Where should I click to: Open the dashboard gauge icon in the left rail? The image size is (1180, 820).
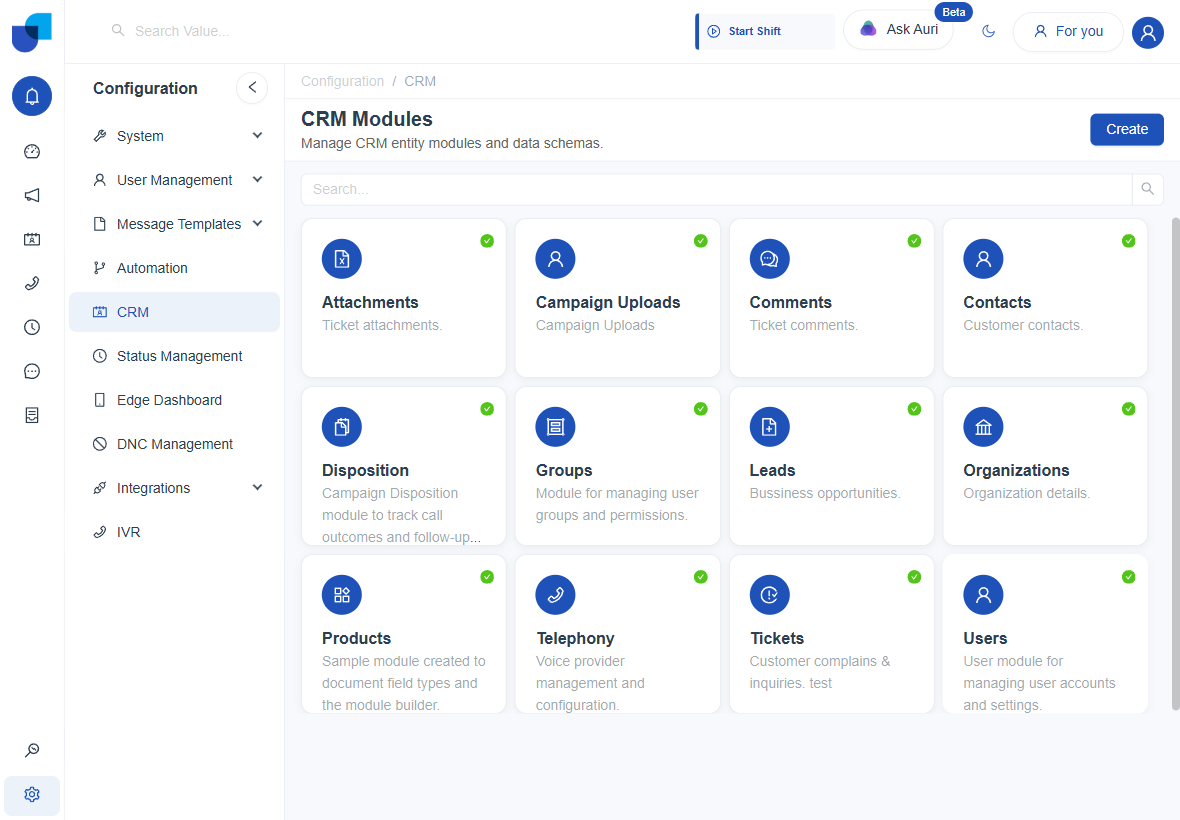click(x=32, y=151)
